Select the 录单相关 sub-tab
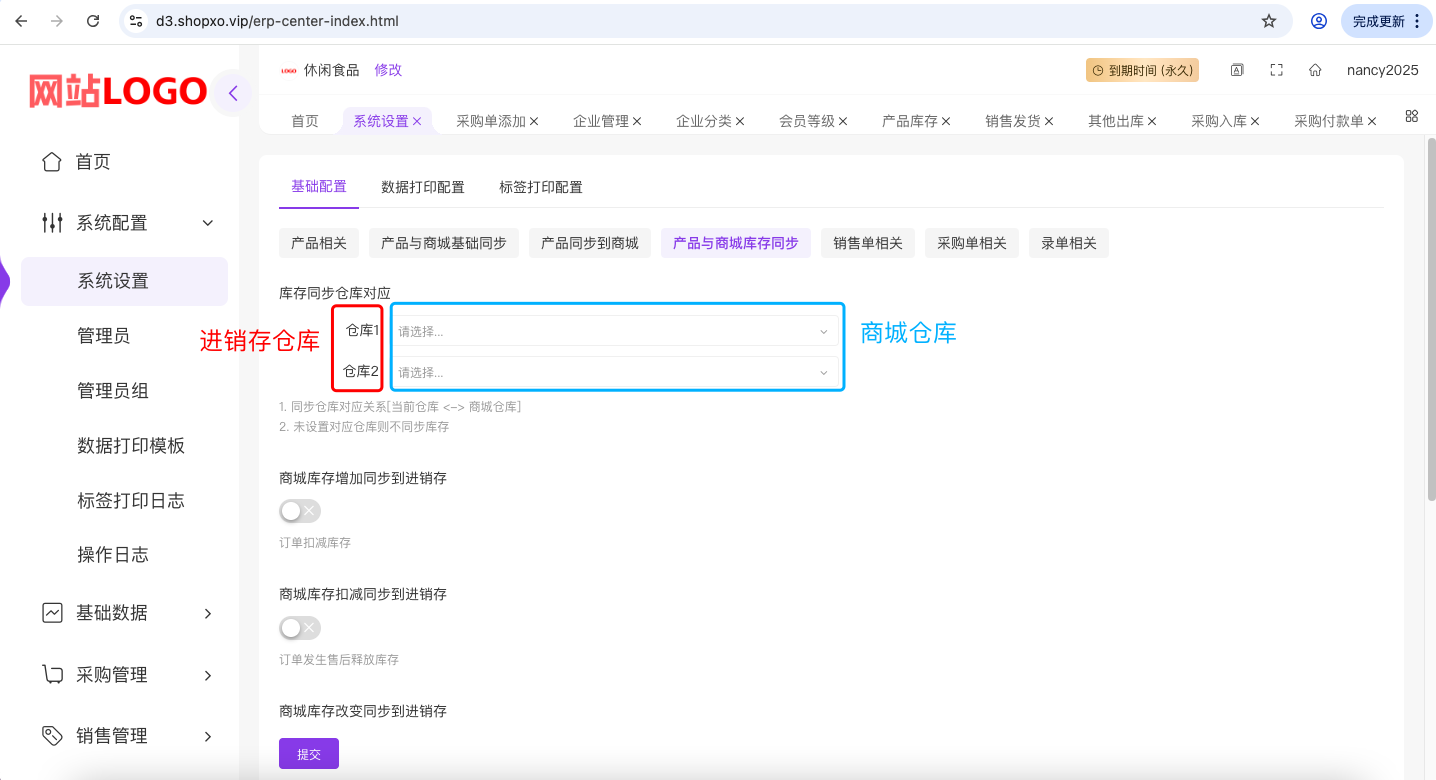This screenshot has width=1436, height=780. click(1069, 243)
